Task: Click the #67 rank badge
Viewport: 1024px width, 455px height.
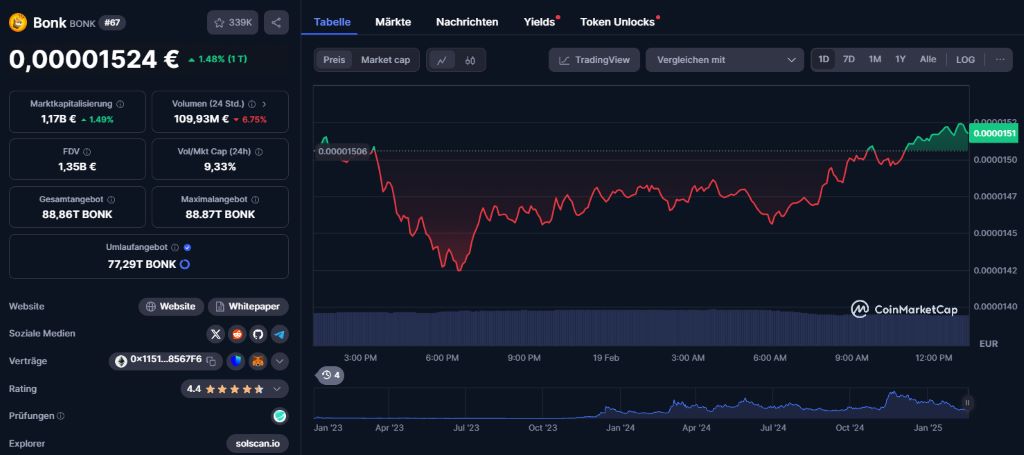Action: click(113, 23)
